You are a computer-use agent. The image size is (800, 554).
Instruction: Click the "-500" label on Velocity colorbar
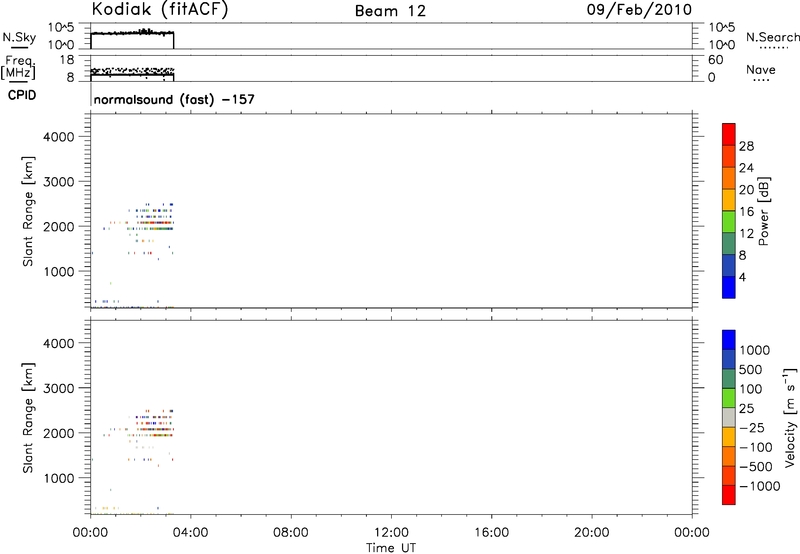pyautogui.click(x=755, y=466)
